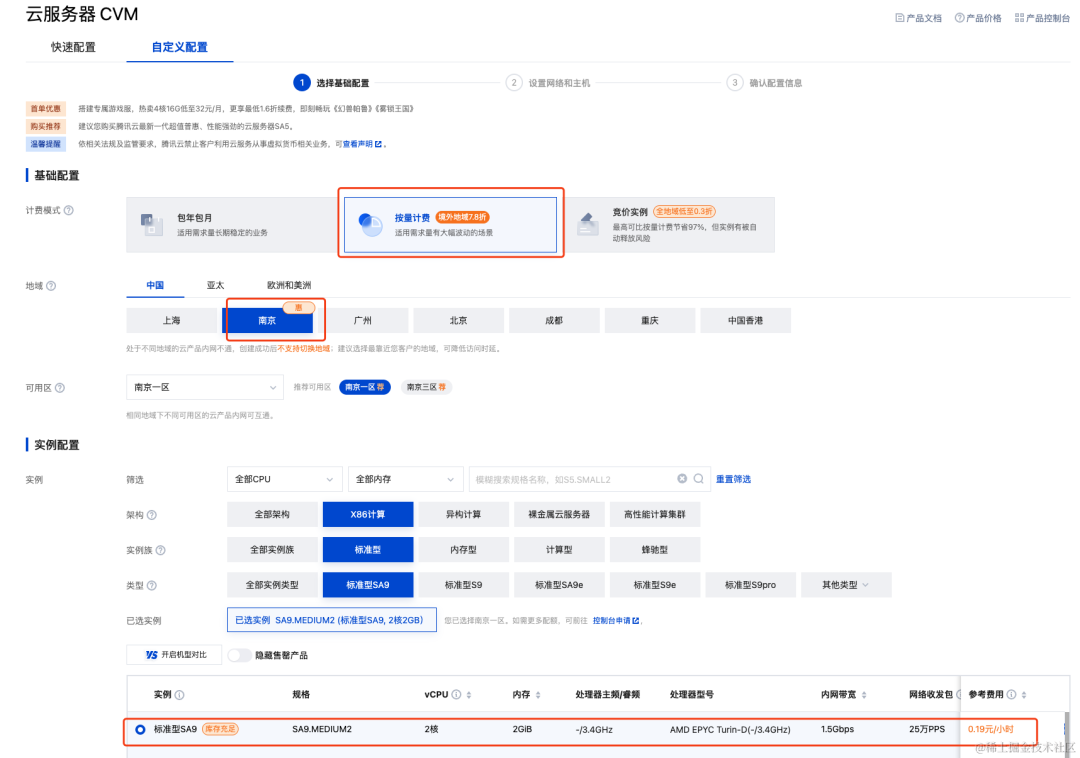Click the 按量计费 pie chart icon

[371, 224]
